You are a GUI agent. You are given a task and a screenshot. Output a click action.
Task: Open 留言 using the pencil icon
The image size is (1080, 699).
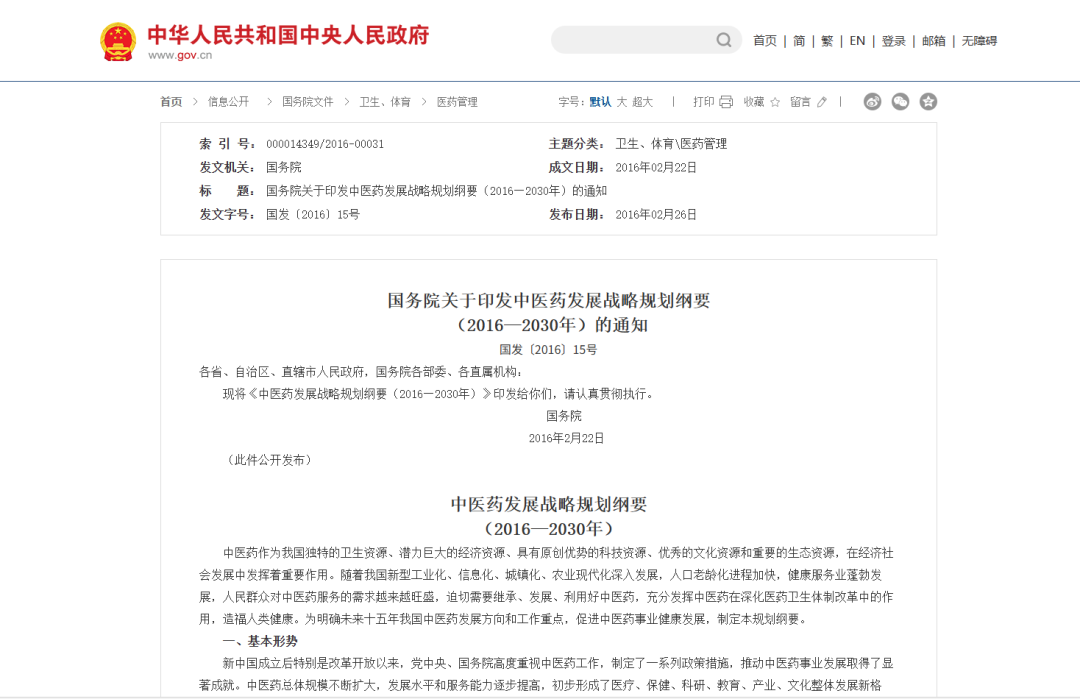tap(822, 101)
